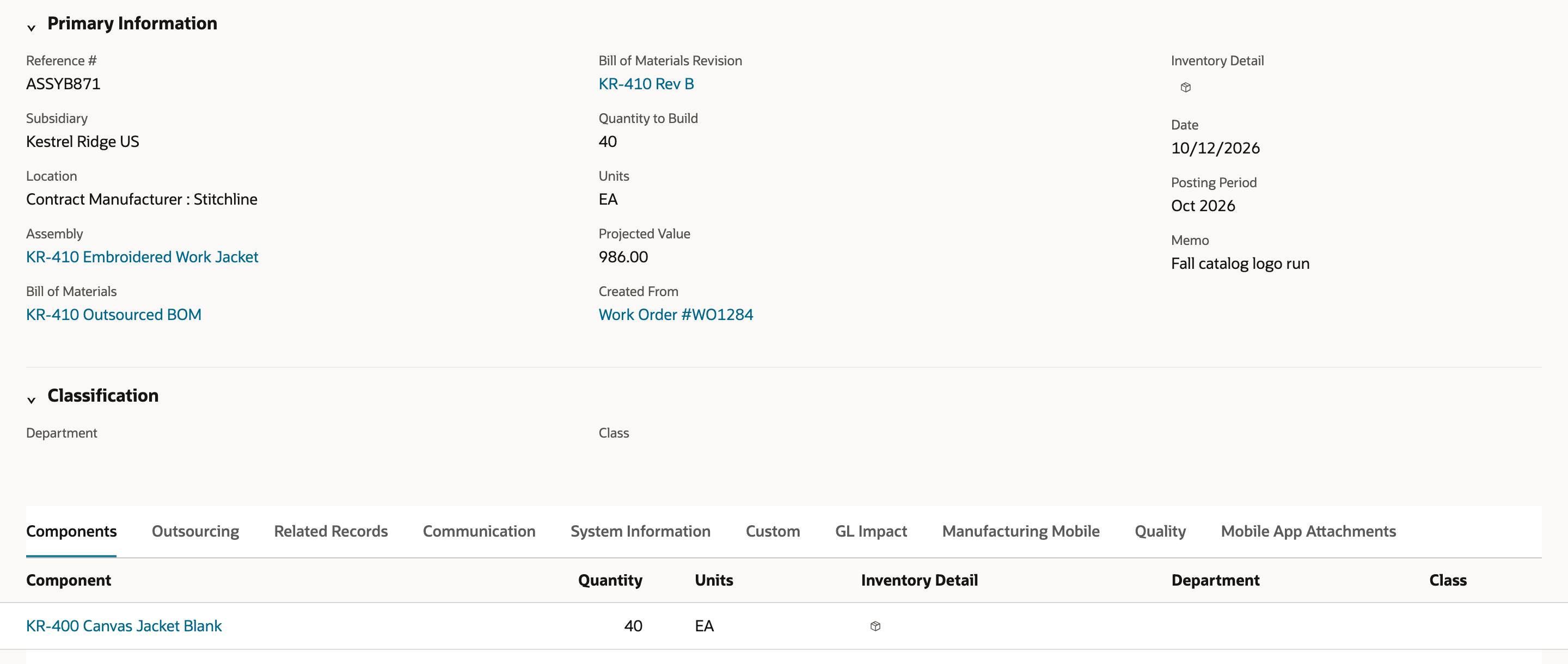
Task: Select the header Units value EA
Action: pos(608,200)
